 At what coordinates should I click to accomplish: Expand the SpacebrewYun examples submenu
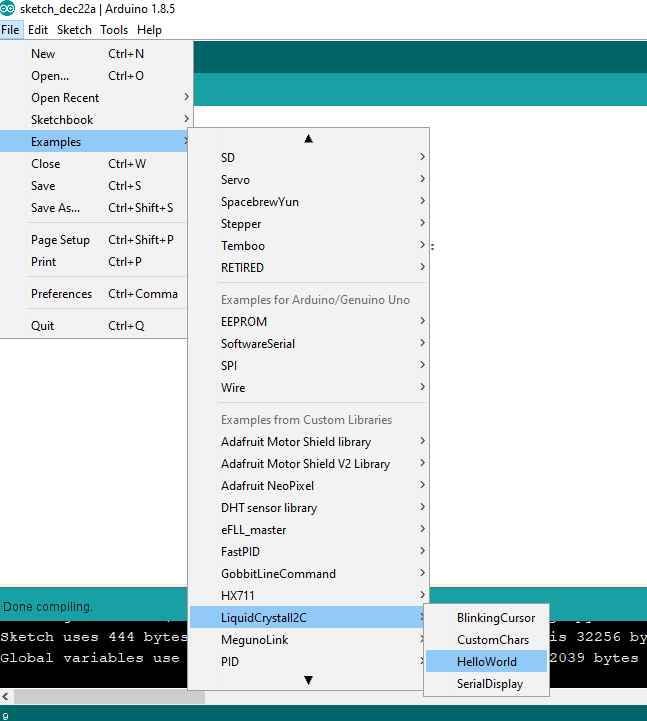click(309, 202)
